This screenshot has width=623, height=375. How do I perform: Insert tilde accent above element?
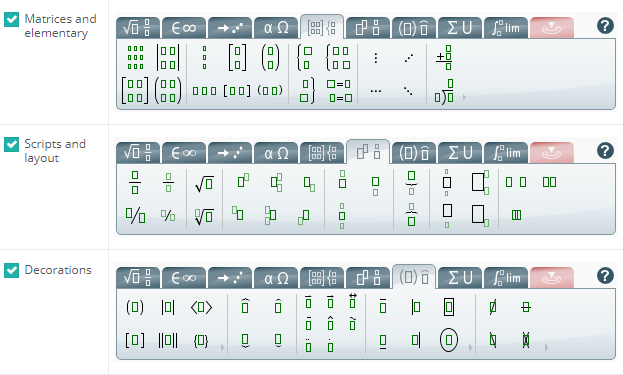coord(352,323)
